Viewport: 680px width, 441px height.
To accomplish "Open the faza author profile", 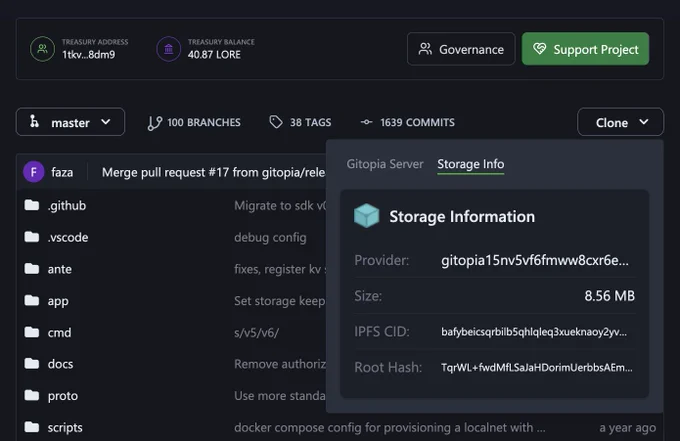I will [x=62, y=172].
